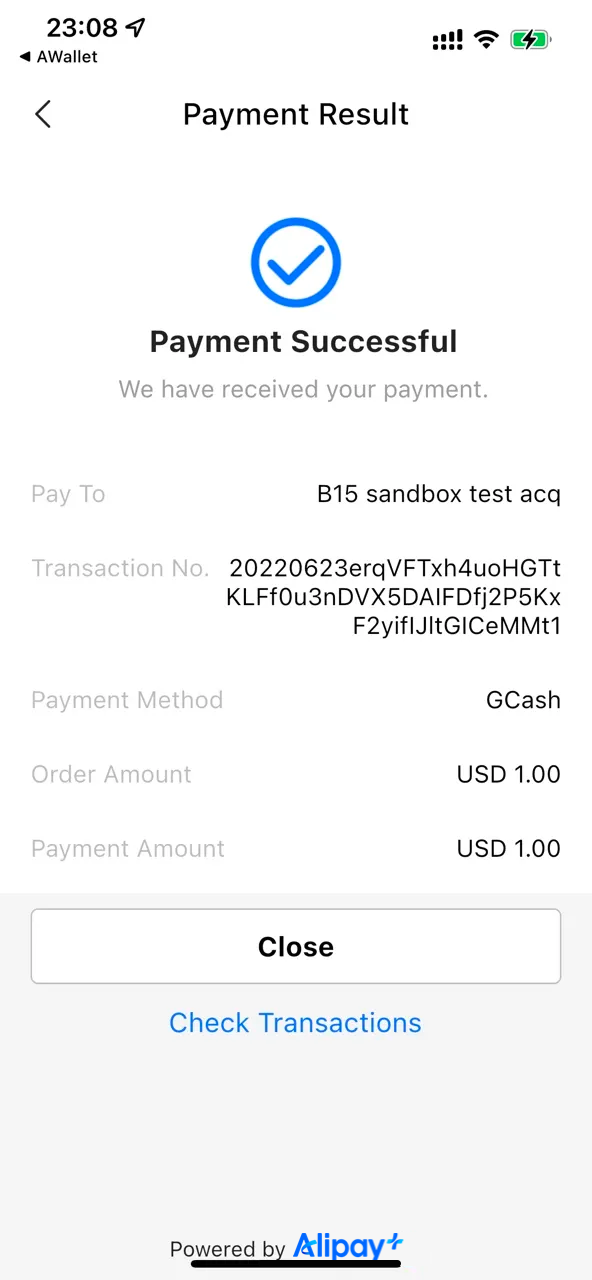Viewport: 592px width, 1280px height.
Task: Tap the Order Amount value USD 1.00
Action: [508, 774]
